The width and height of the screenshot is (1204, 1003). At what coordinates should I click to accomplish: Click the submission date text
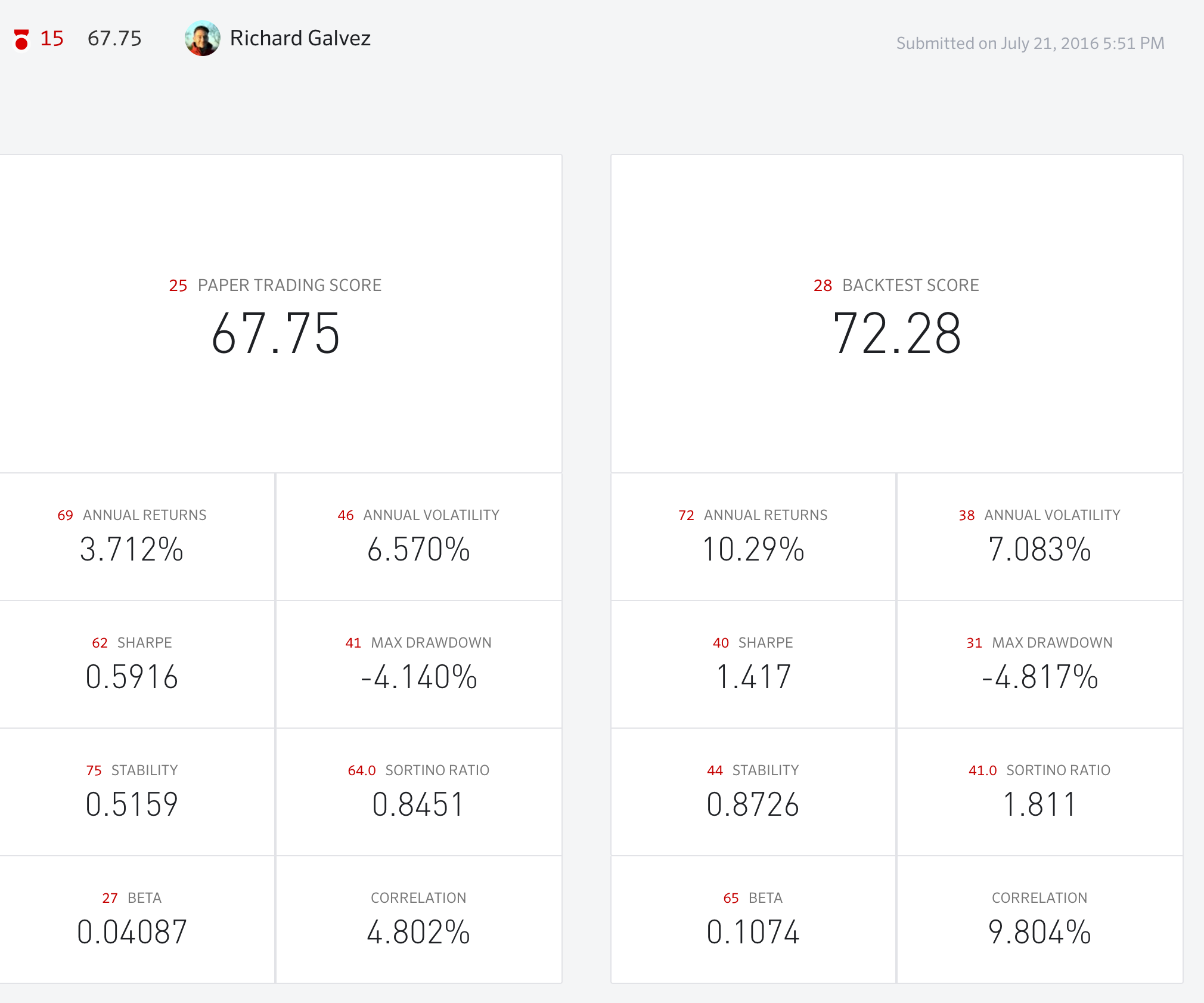coord(1029,43)
